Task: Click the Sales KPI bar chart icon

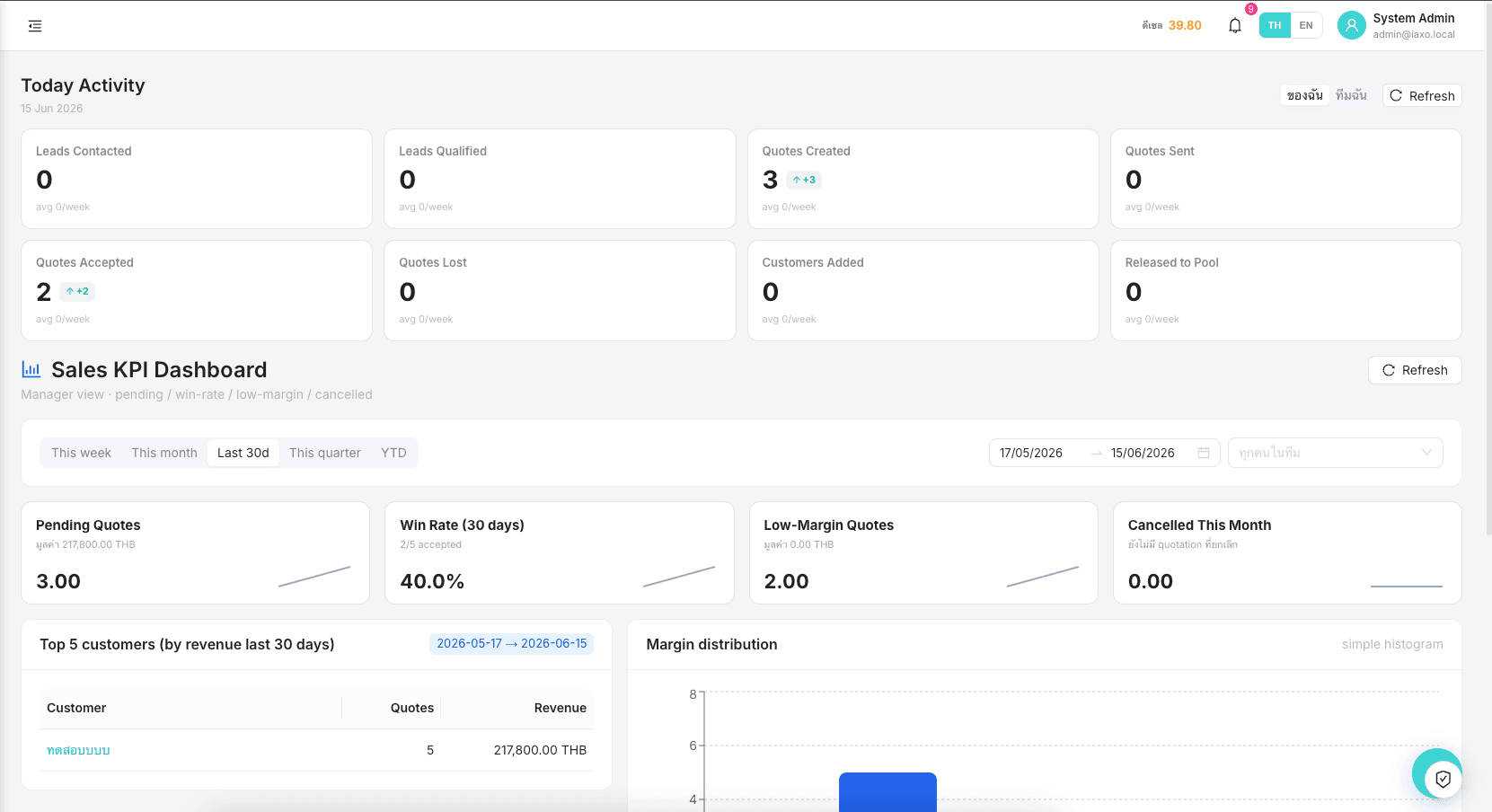Action: (x=31, y=369)
